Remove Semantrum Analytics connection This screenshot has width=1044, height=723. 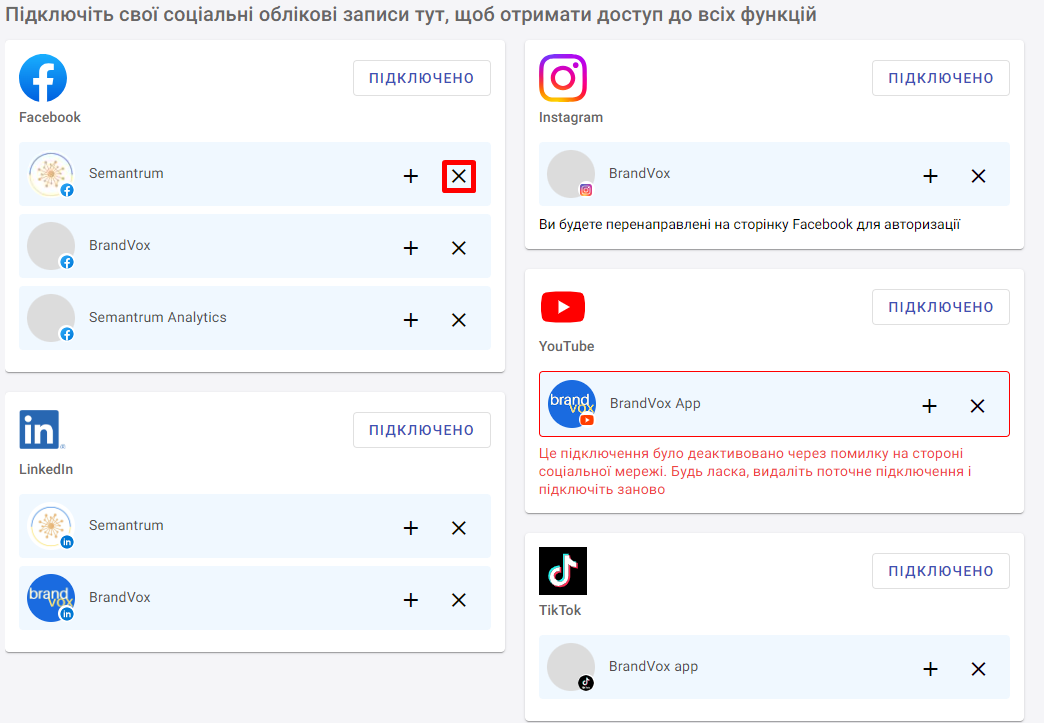pyautogui.click(x=459, y=320)
